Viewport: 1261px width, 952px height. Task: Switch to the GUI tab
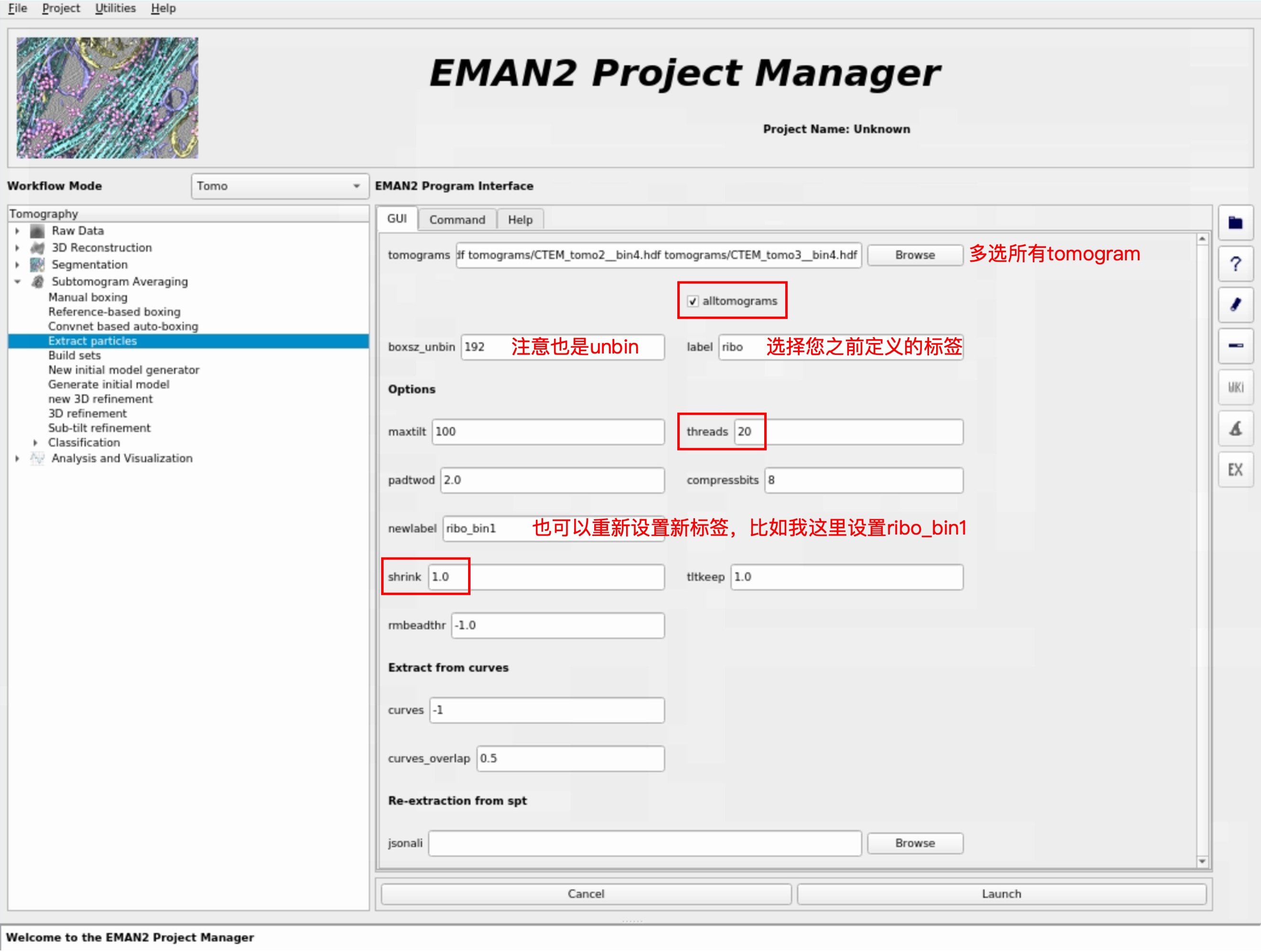pos(397,219)
